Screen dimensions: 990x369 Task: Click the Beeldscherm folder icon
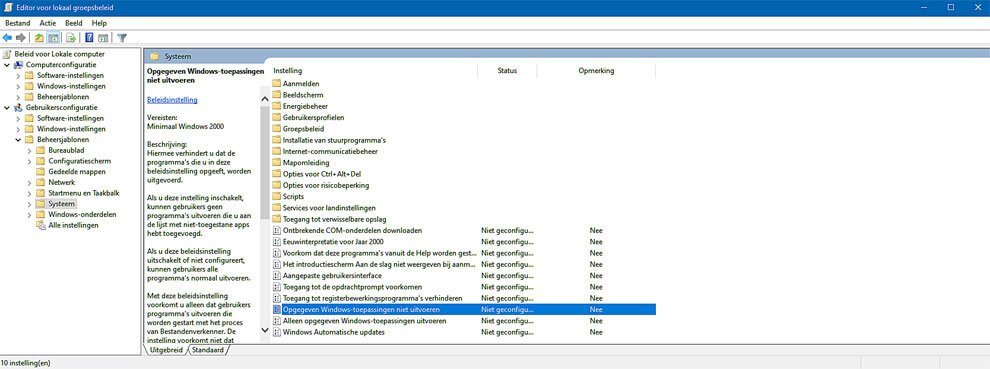click(x=277, y=95)
